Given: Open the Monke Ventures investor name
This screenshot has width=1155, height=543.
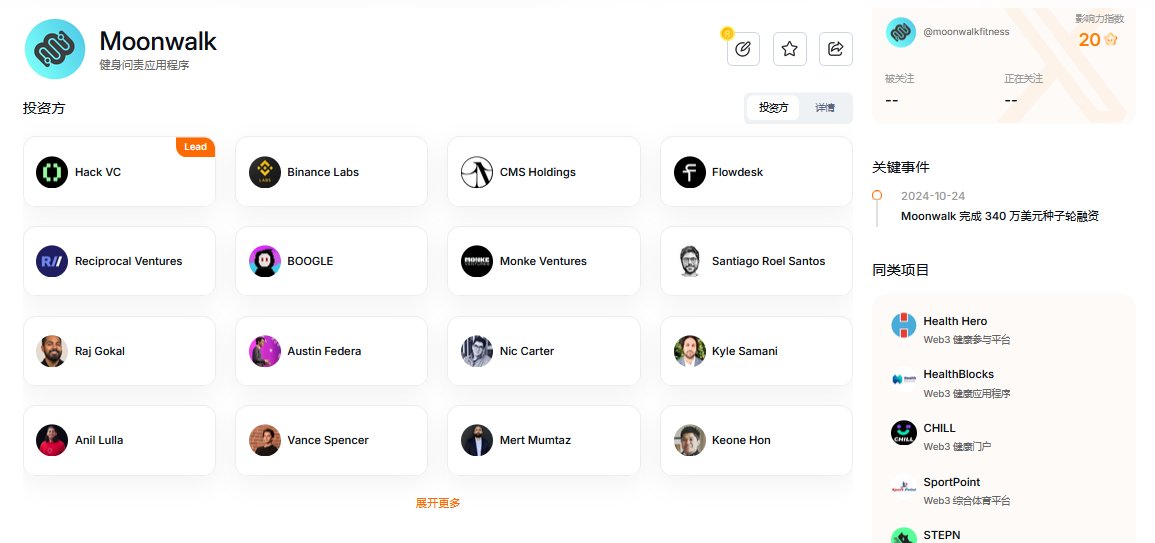Looking at the screenshot, I should click(543, 261).
